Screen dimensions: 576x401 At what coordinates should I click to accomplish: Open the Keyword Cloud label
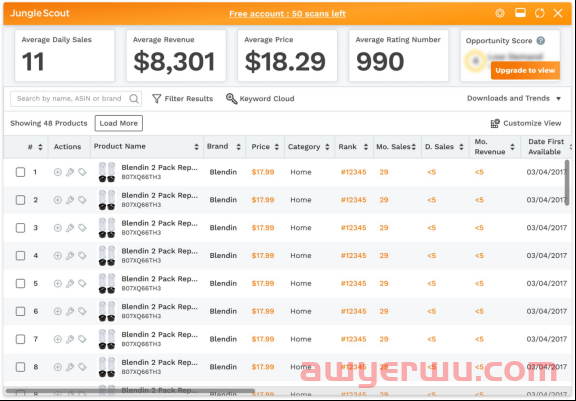click(267, 98)
